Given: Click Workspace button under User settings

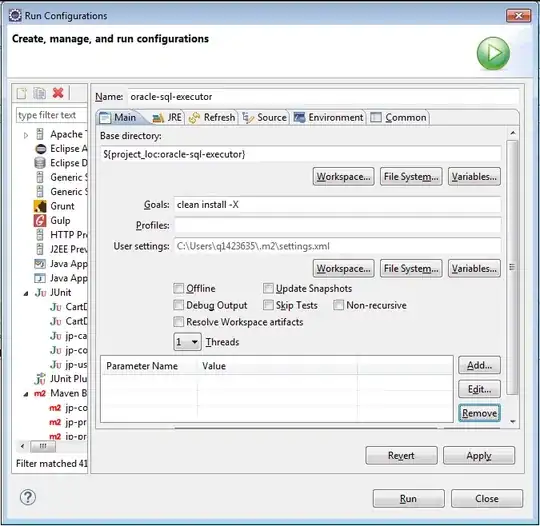Looking at the screenshot, I should 343,268.
